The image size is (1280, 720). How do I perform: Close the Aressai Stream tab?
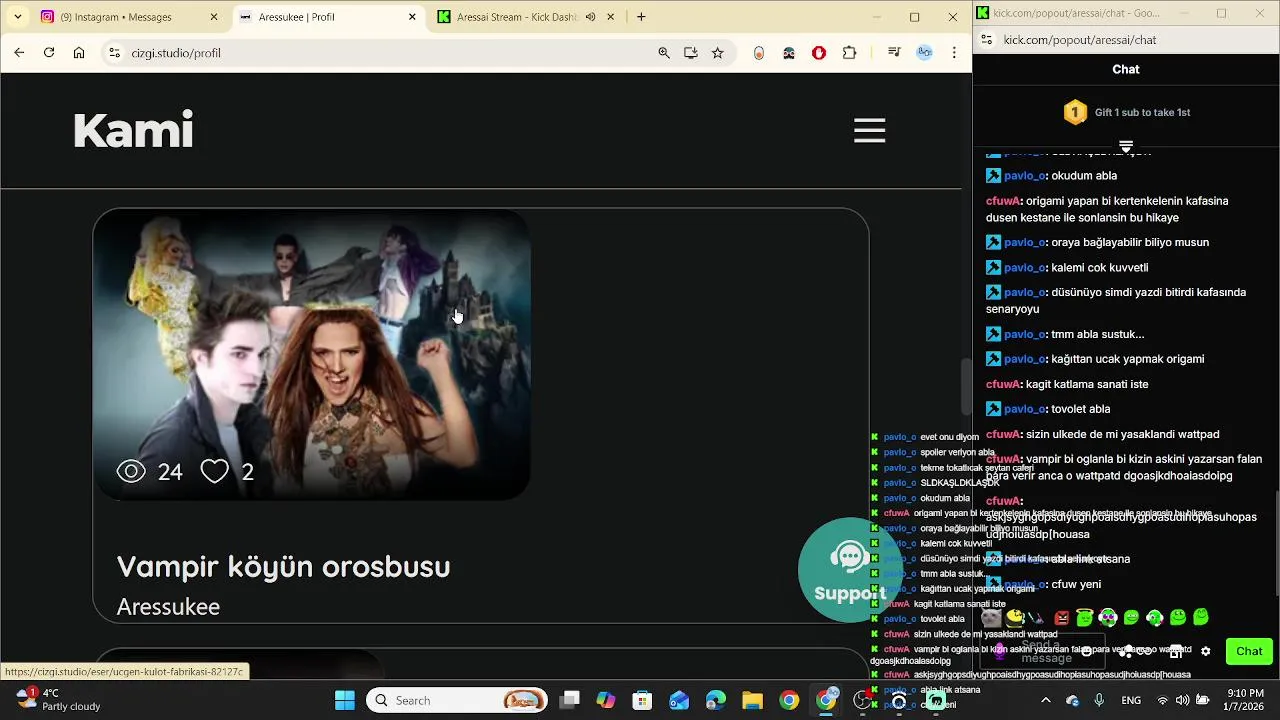click(611, 17)
